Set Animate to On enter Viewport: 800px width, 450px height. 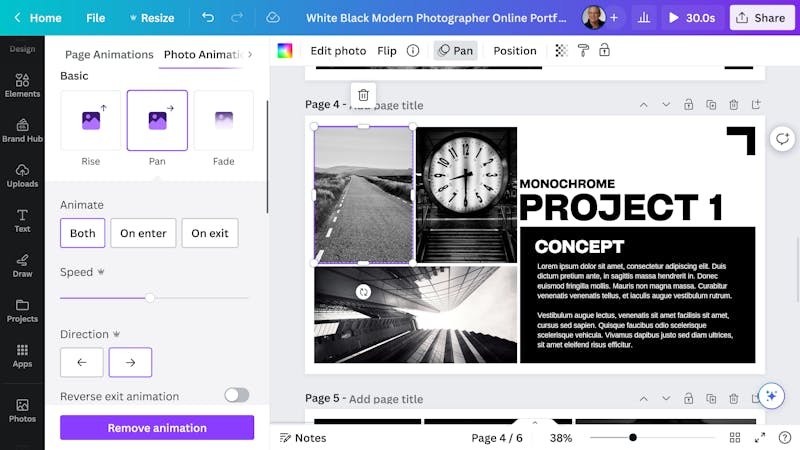tap(143, 233)
